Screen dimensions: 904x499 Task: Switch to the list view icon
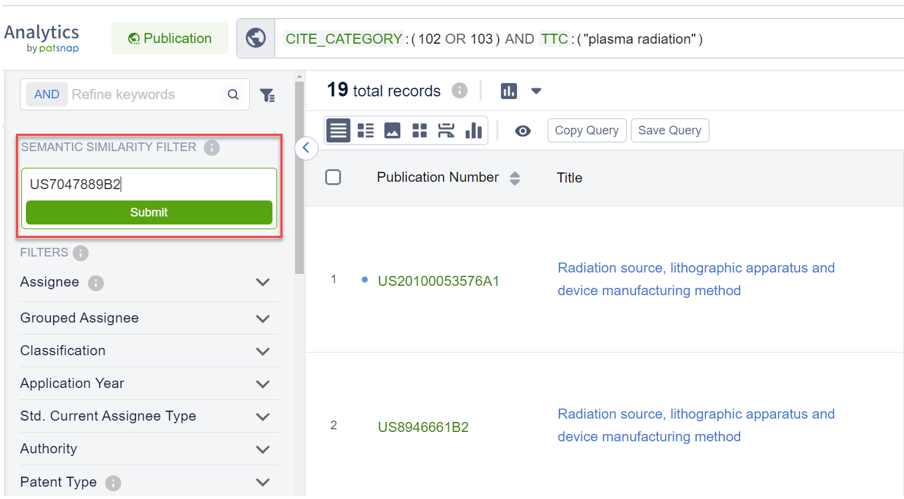pyautogui.click(x=338, y=131)
